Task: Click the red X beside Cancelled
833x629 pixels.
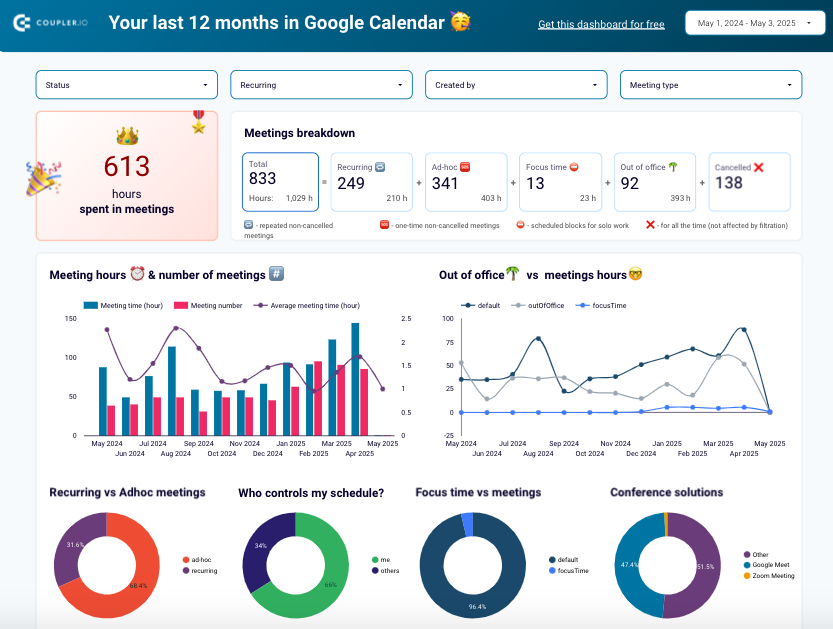Action: 759,167
